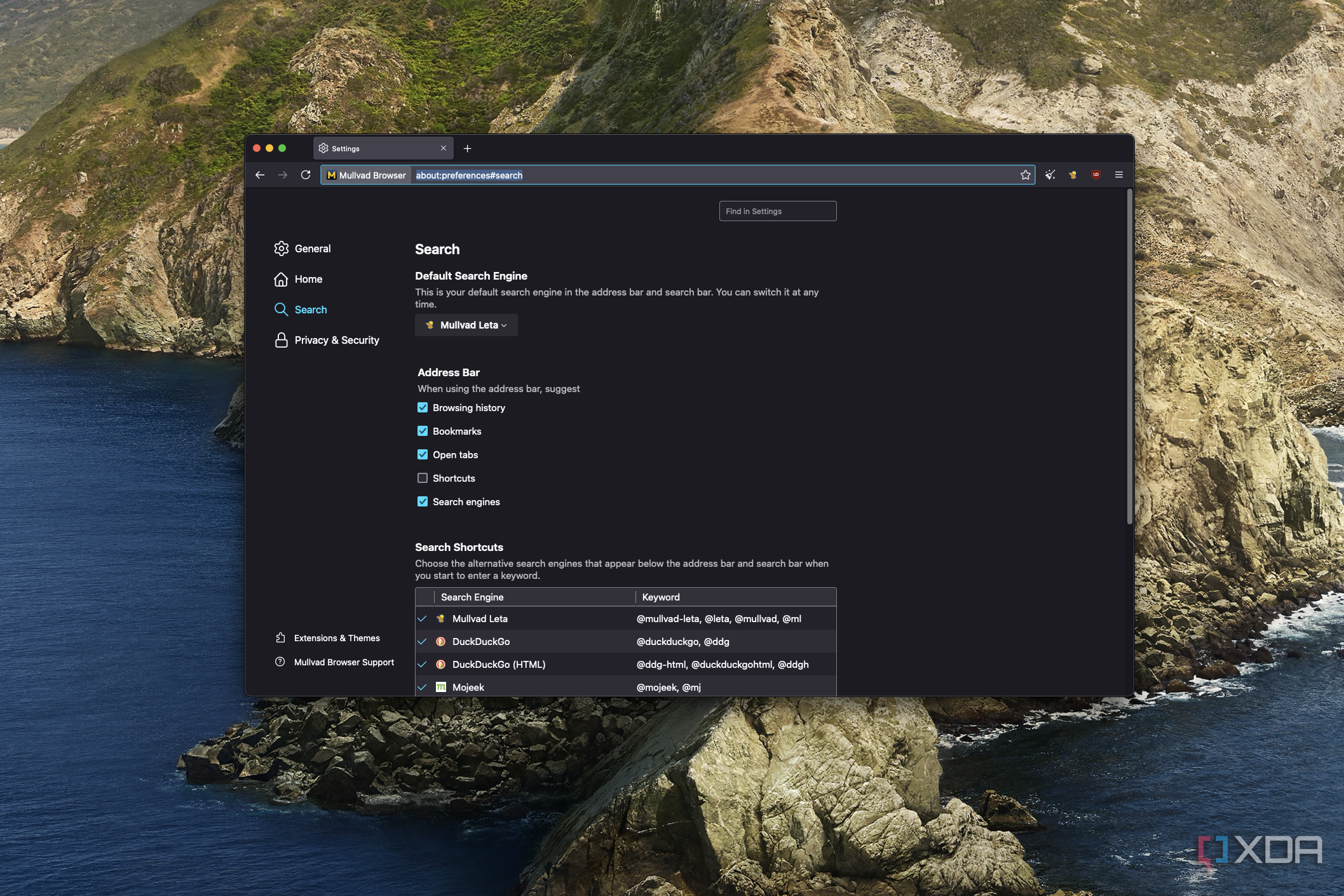Viewport: 1344px width, 896px height.
Task: Select Search settings category
Action: 311,309
